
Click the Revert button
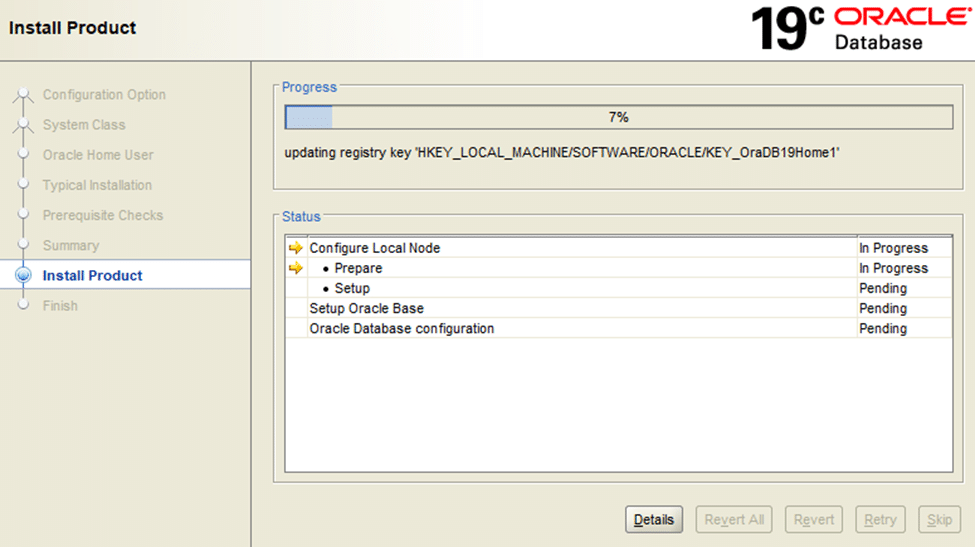[x=813, y=519]
